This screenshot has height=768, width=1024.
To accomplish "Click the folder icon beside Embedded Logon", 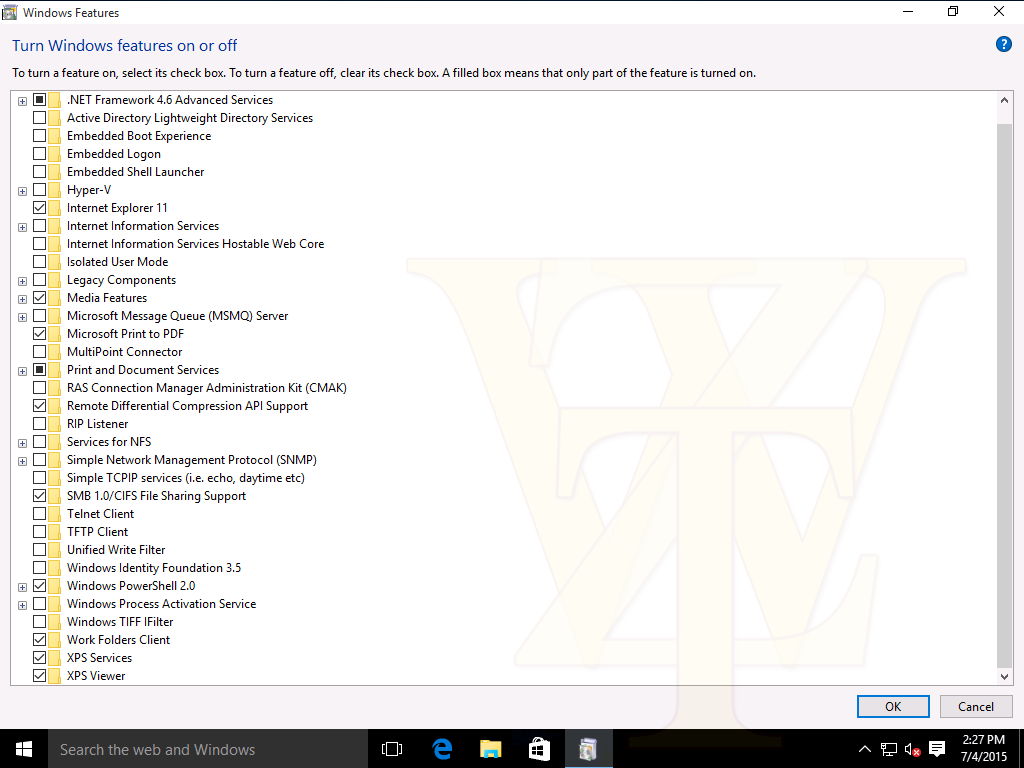I will [54, 154].
